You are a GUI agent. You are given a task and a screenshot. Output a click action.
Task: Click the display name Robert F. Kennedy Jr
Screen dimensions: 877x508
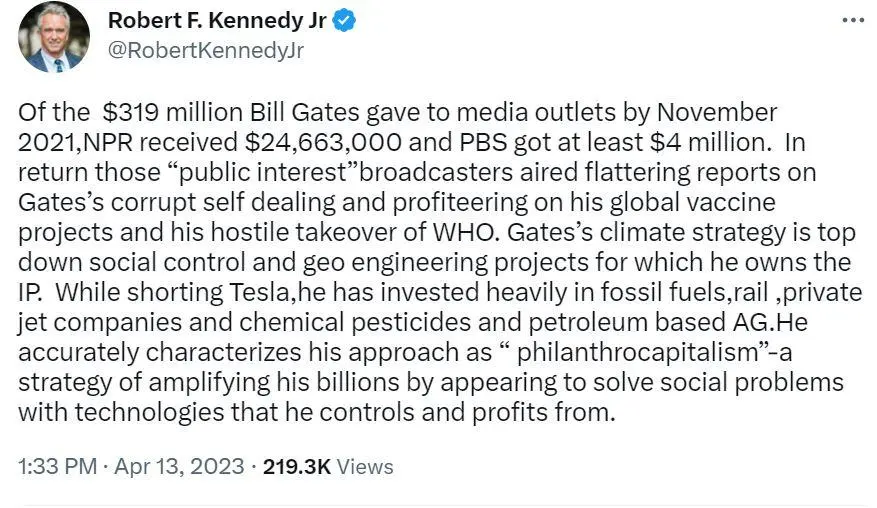[x=220, y=21]
